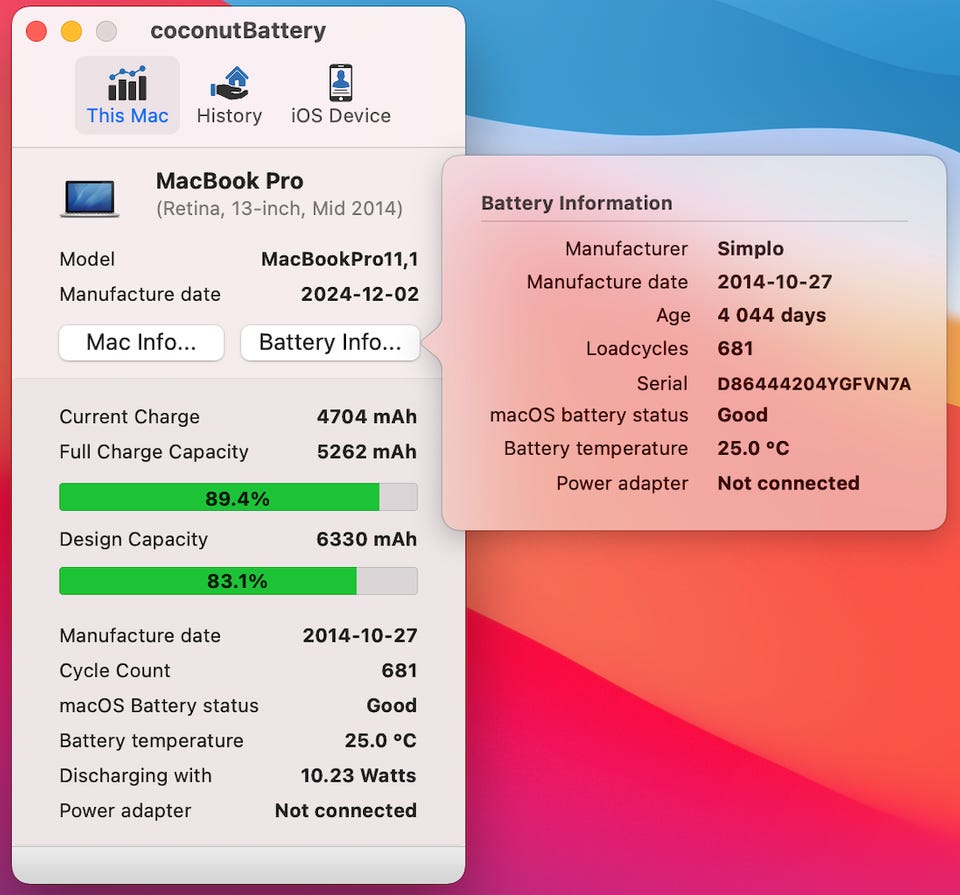This screenshot has height=895, width=960.
Task: Click the 10.23 Watts discharging value
Action: pos(358,776)
